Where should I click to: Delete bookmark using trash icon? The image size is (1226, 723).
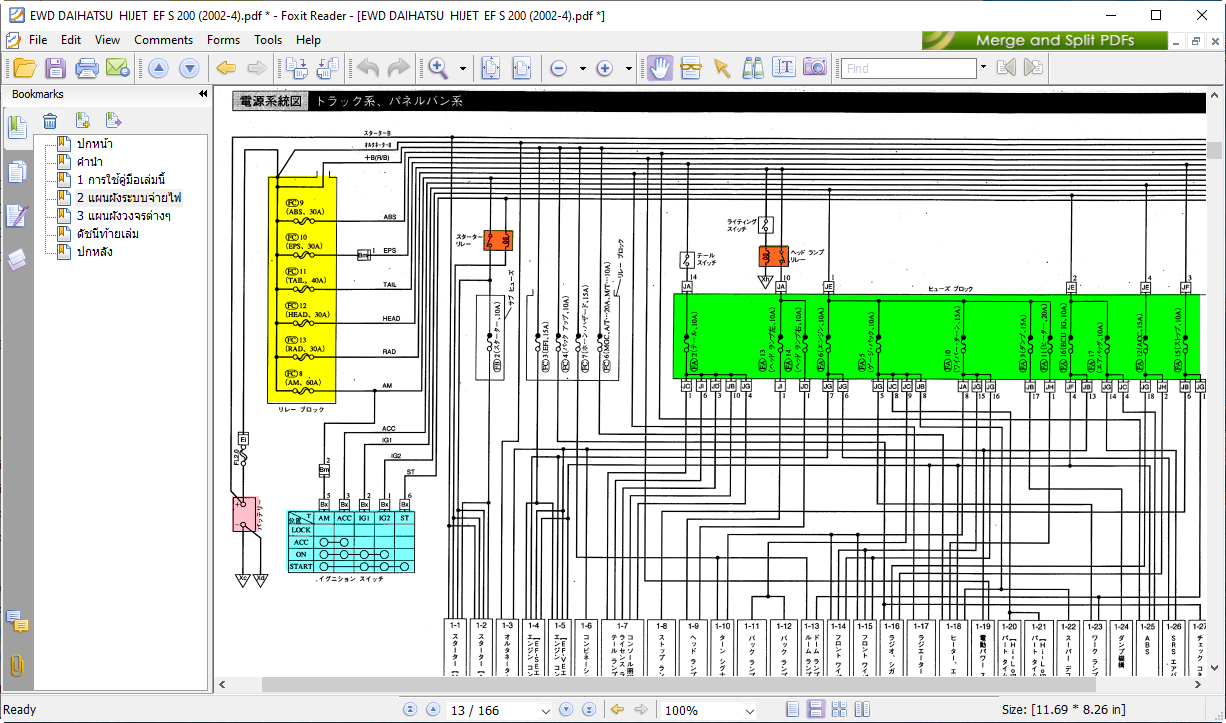(50, 121)
